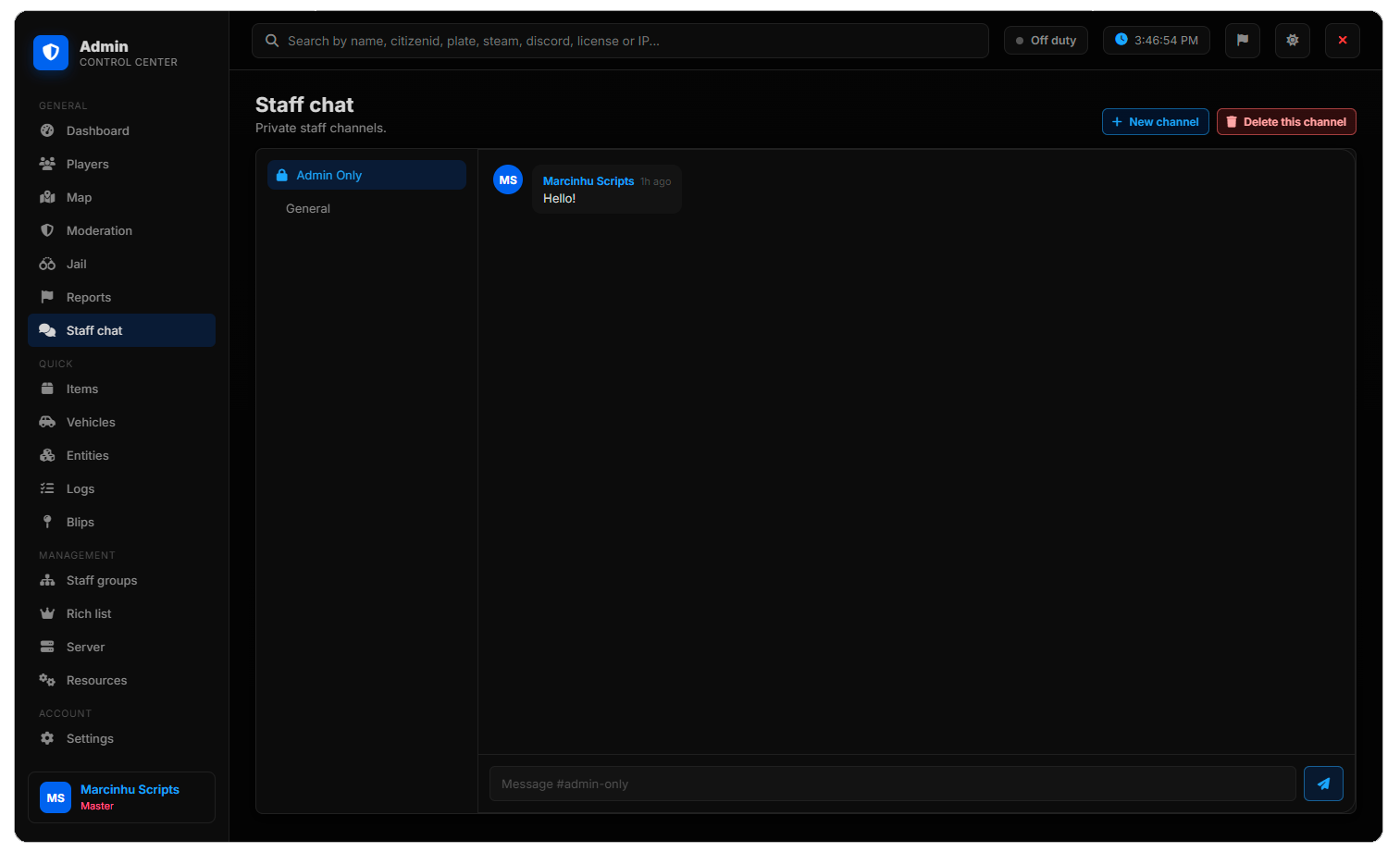Click the Message #admin-only input
1400x852 pixels.
[x=893, y=784]
